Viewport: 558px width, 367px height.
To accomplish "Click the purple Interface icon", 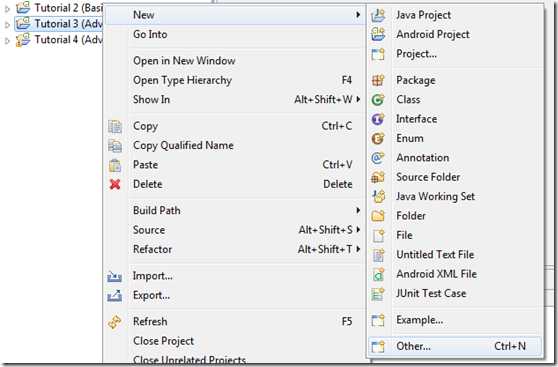I will coord(378,119).
